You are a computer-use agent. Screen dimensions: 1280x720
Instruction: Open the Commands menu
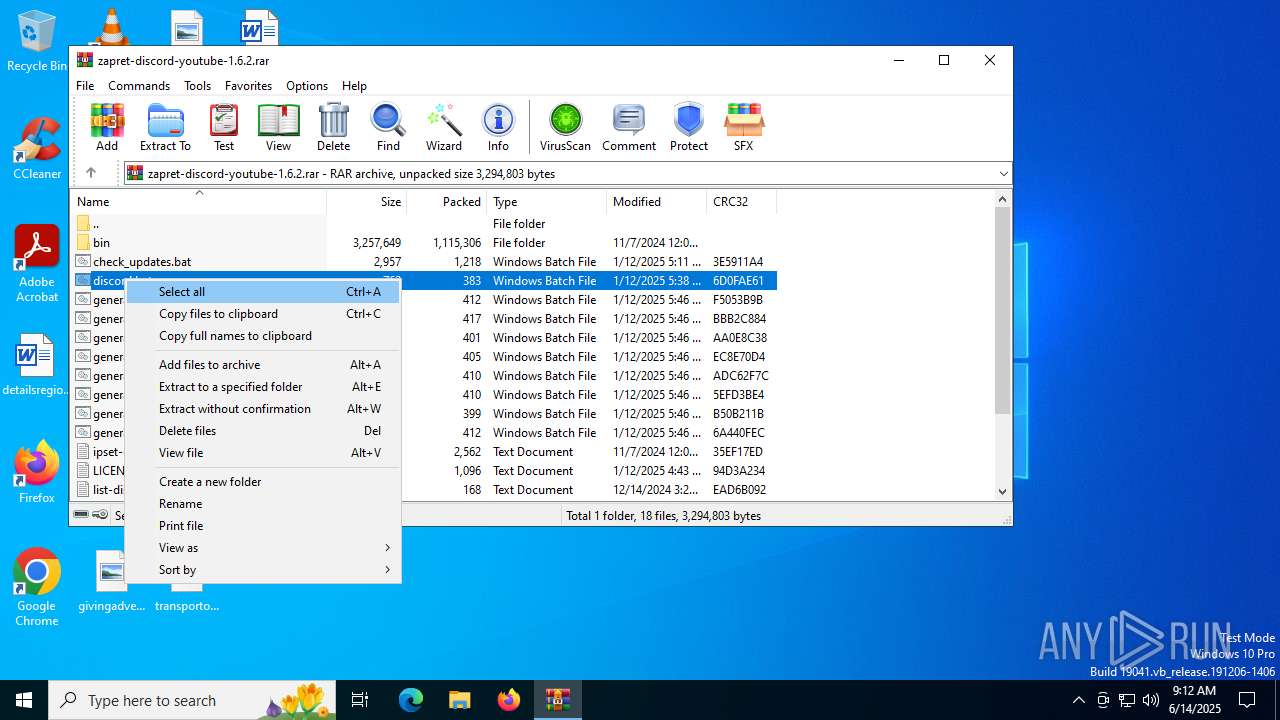(x=139, y=86)
